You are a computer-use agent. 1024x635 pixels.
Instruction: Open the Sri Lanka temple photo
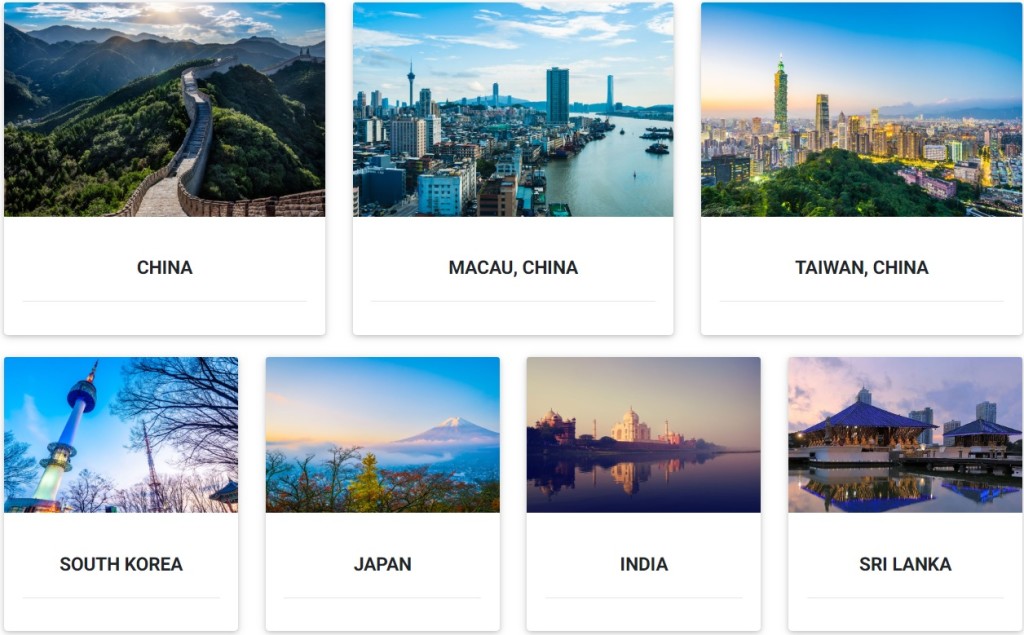(905, 434)
